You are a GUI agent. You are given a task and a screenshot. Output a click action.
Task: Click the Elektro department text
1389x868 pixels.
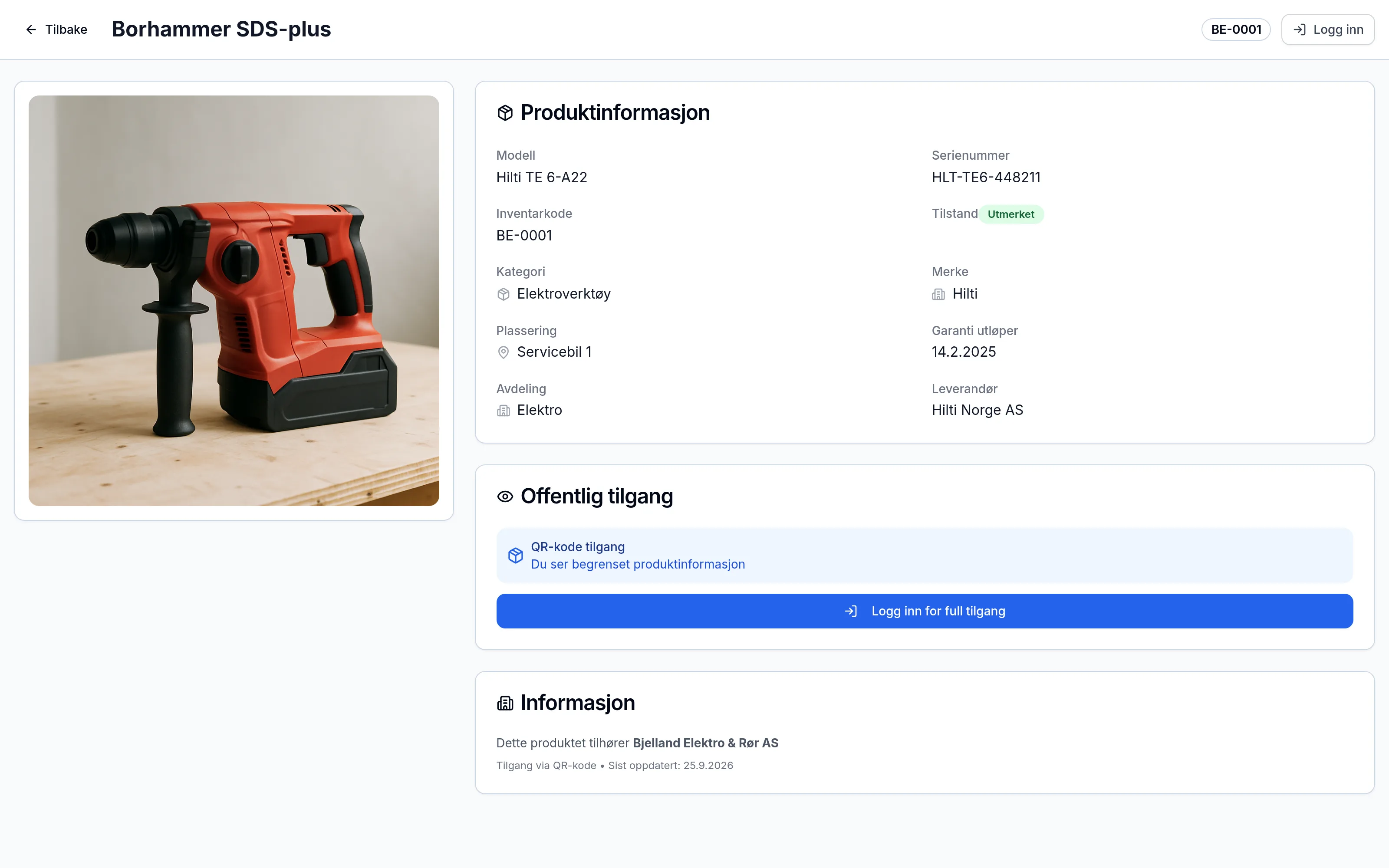(x=540, y=410)
